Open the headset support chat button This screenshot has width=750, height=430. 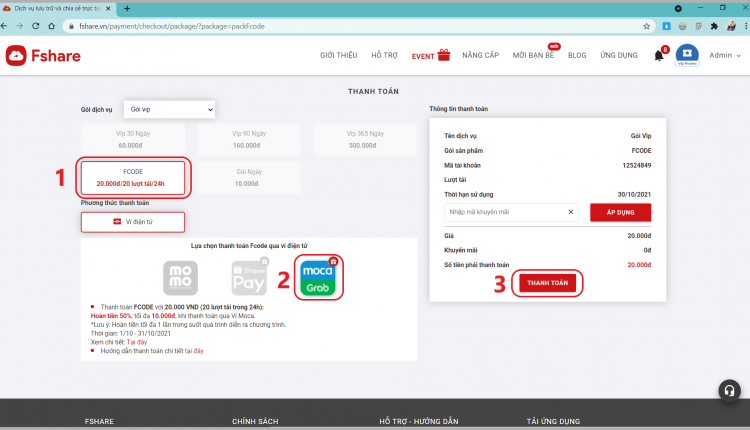729,391
